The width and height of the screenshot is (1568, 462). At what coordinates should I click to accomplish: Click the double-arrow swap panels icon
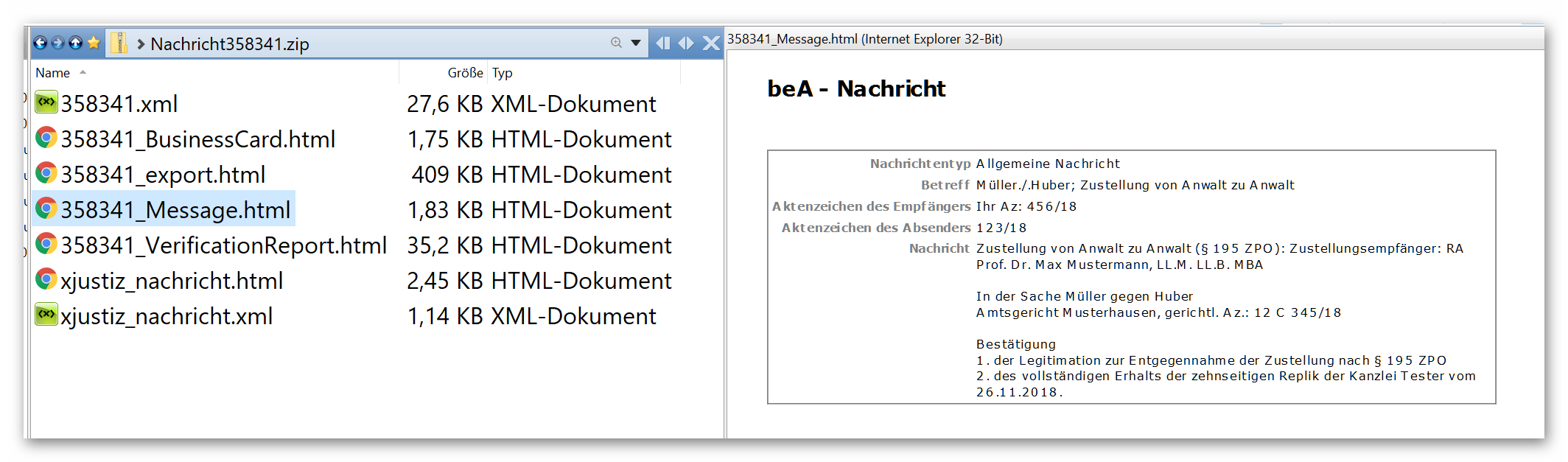(x=686, y=43)
